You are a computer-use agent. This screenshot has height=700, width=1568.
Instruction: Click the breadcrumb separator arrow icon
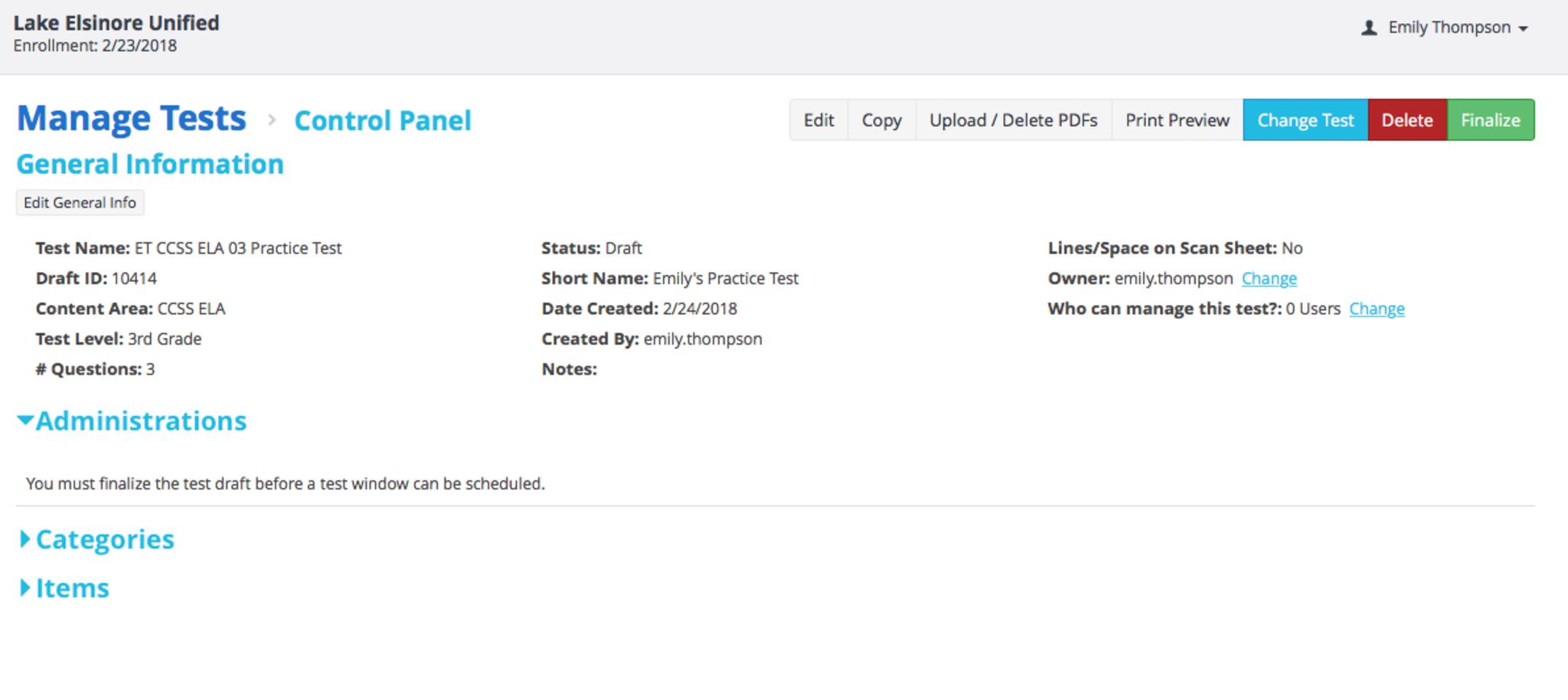271,120
